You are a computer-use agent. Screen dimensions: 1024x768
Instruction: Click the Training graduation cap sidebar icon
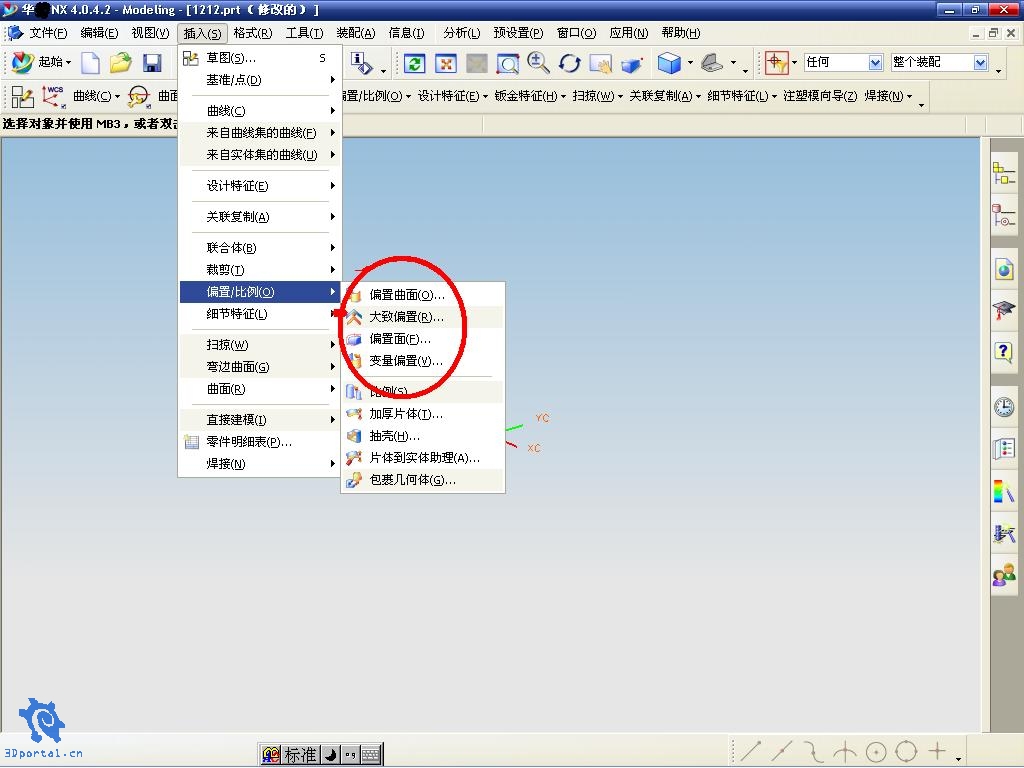pos(1004,310)
